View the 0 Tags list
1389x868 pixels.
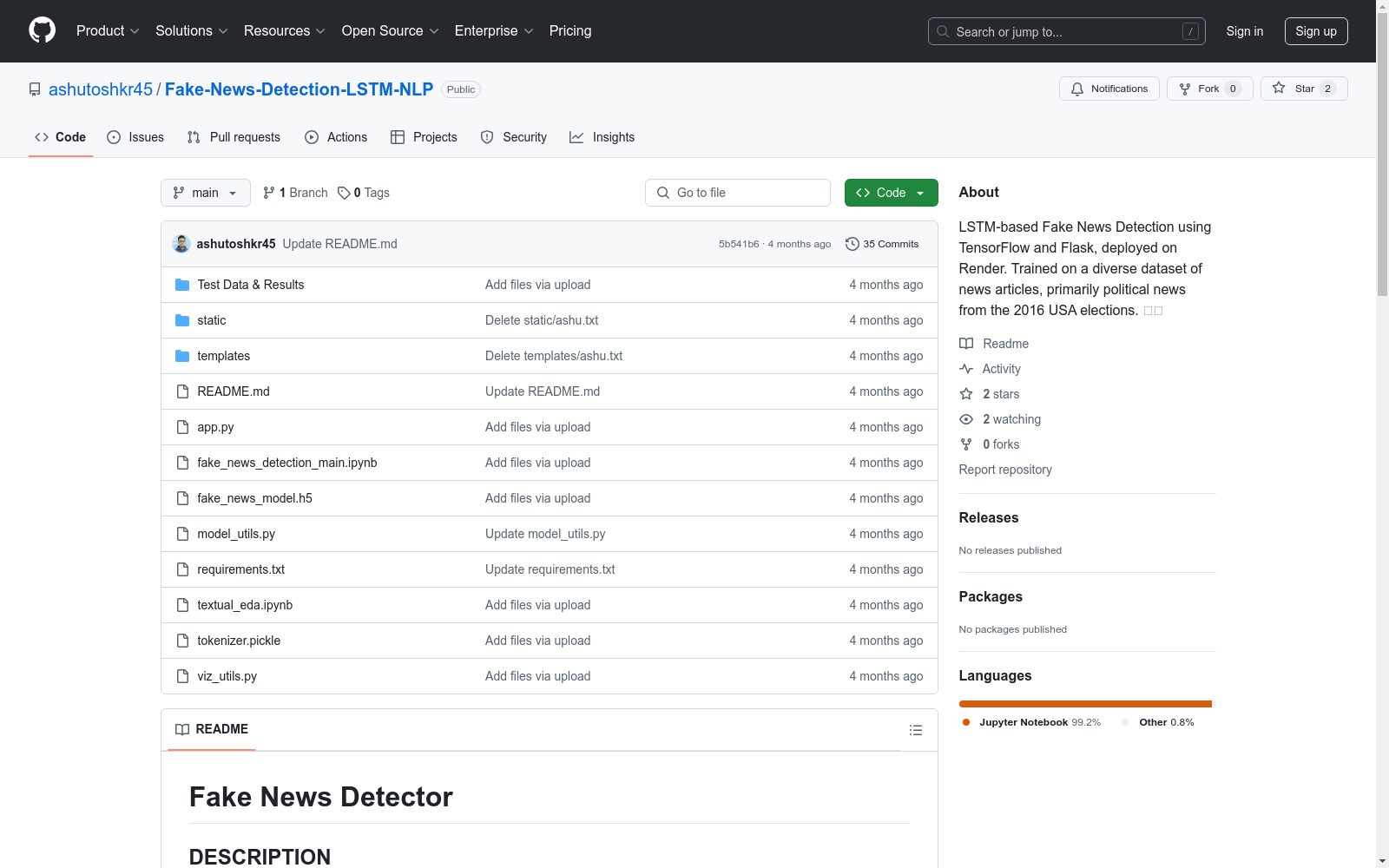pos(364,193)
